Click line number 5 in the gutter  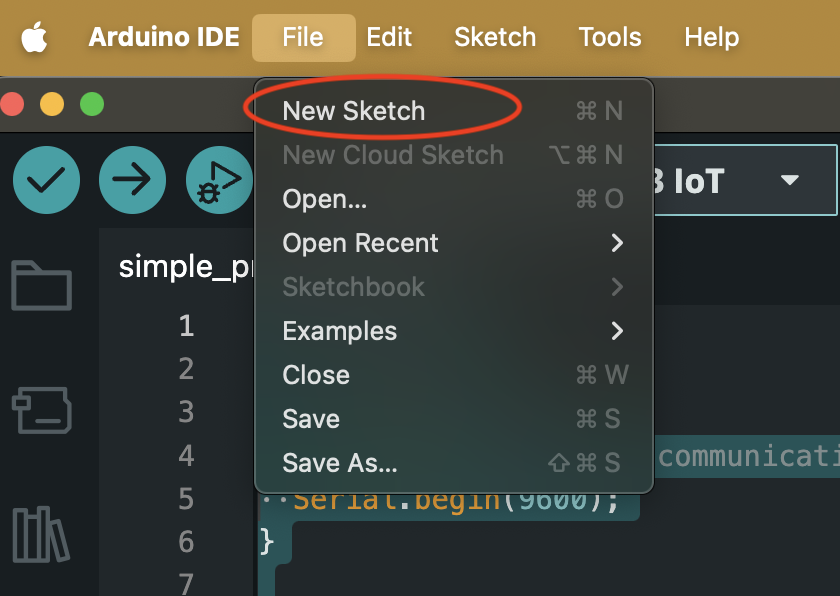coord(186,498)
